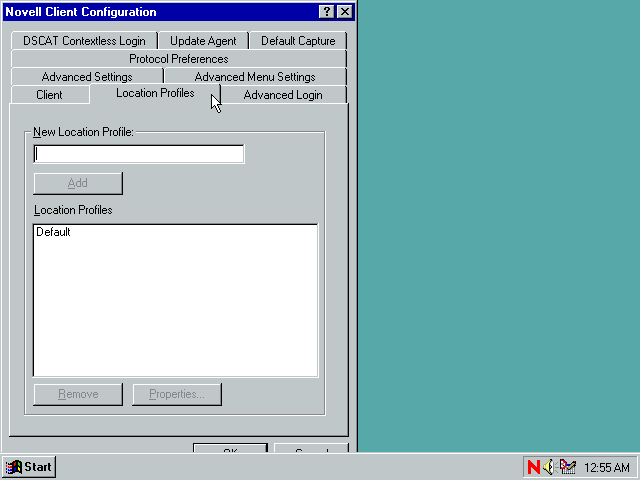Click the red Novell N tray icon
The width and height of the screenshot is (640, 480).
click(x=533, y=467)
